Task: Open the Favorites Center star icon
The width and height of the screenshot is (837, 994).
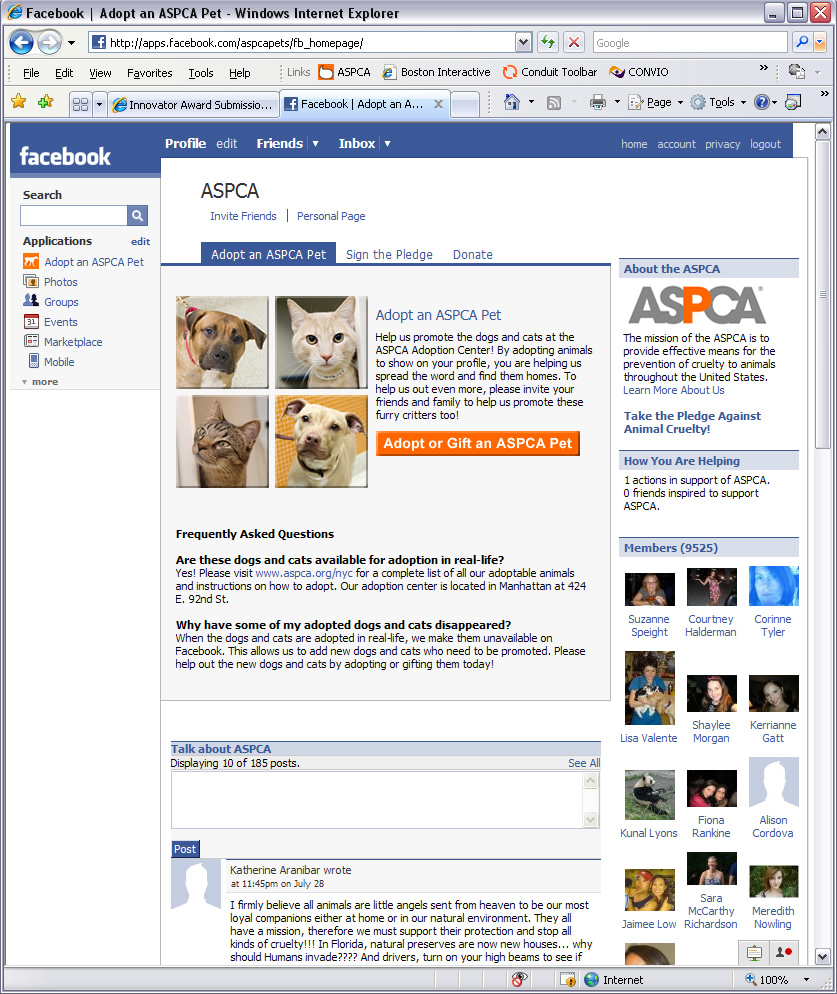Action: (x=18, y=102)
